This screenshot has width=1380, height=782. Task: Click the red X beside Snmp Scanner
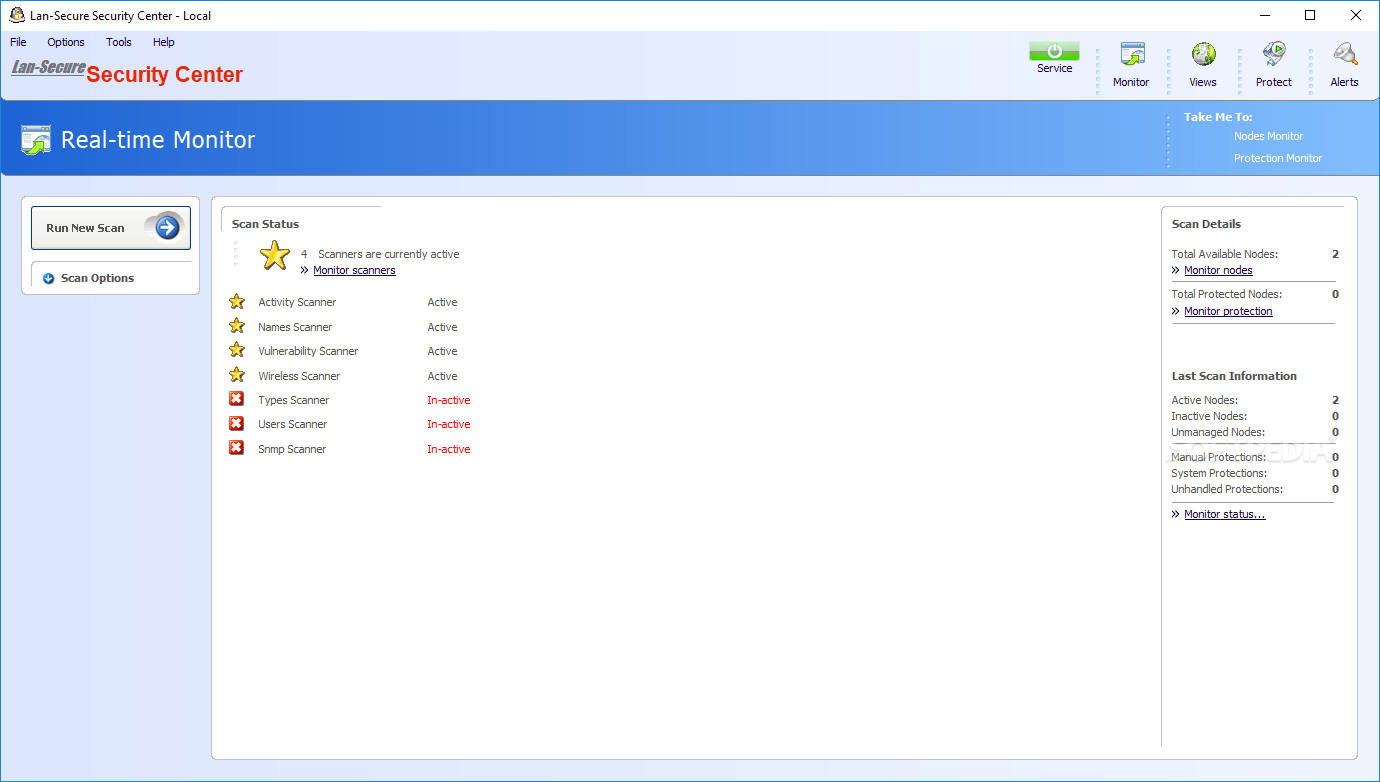(237, 448)
